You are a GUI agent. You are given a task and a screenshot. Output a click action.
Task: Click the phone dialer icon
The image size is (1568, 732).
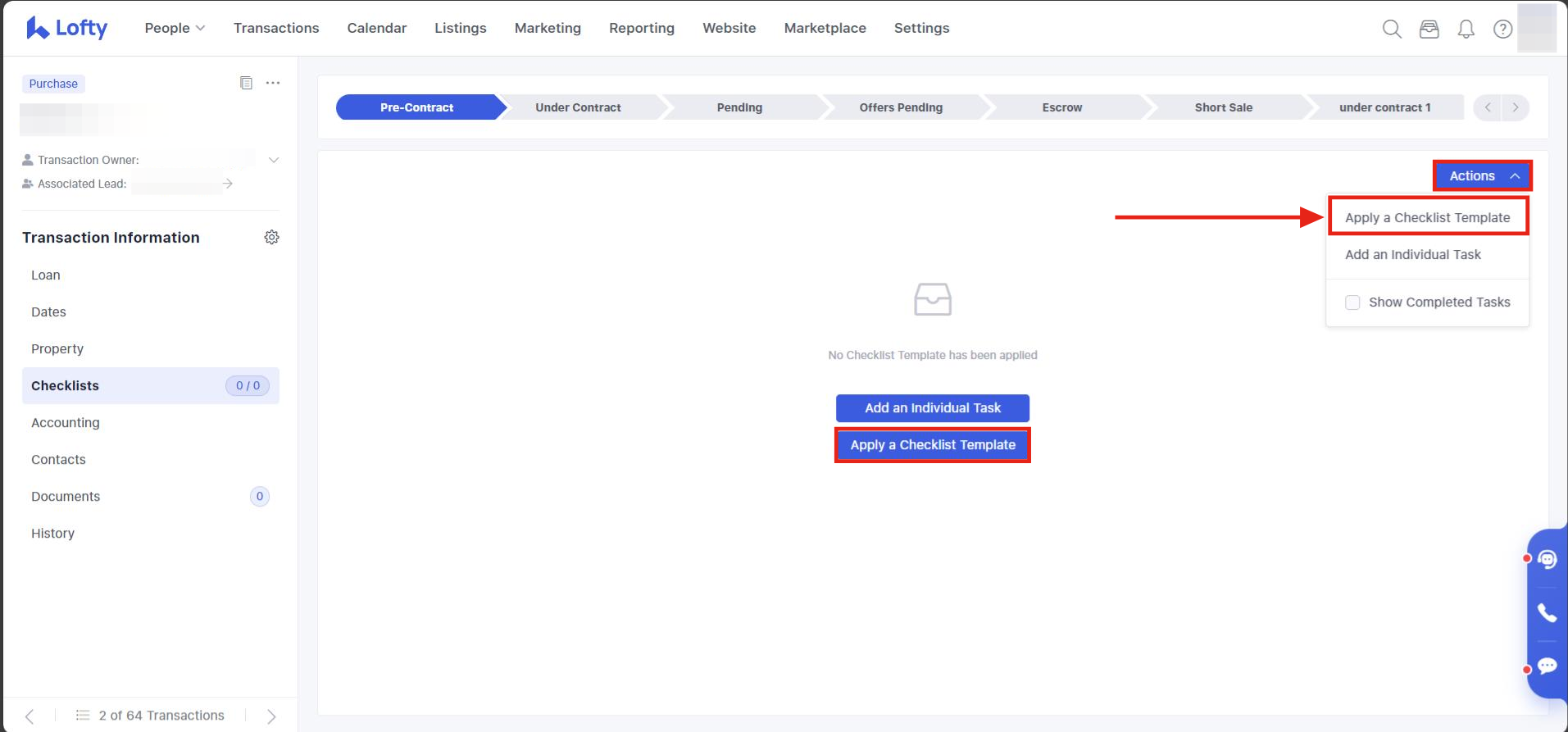(1547, 613)
